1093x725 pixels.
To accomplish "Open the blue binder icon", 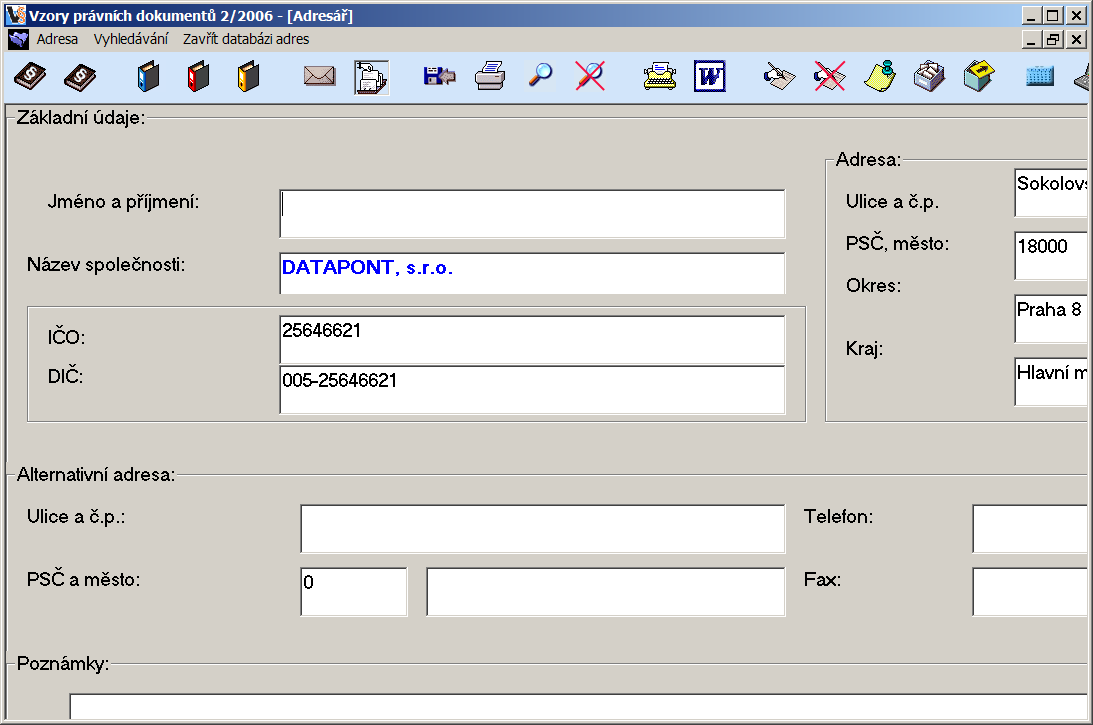I will [x=148, y=76].
